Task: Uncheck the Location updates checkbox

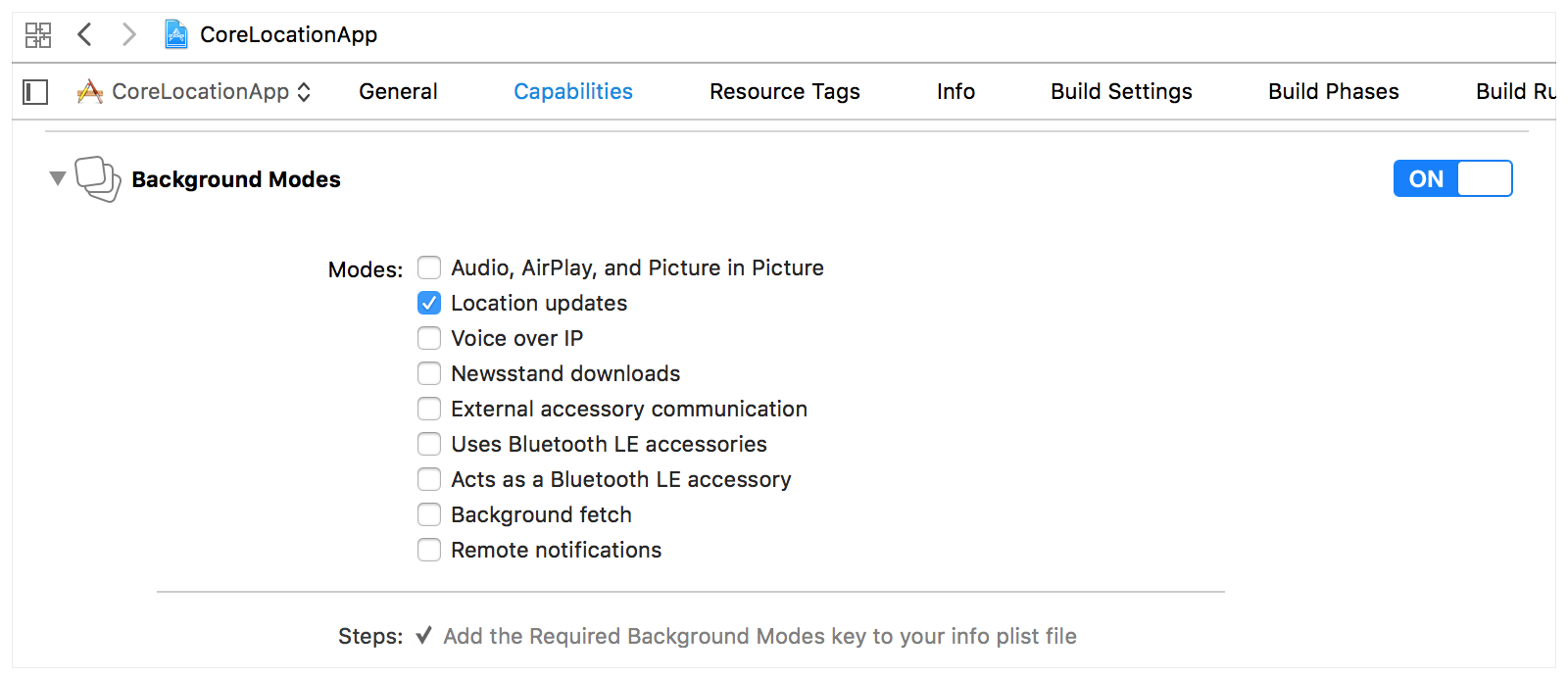Action: tap(429, 303)
